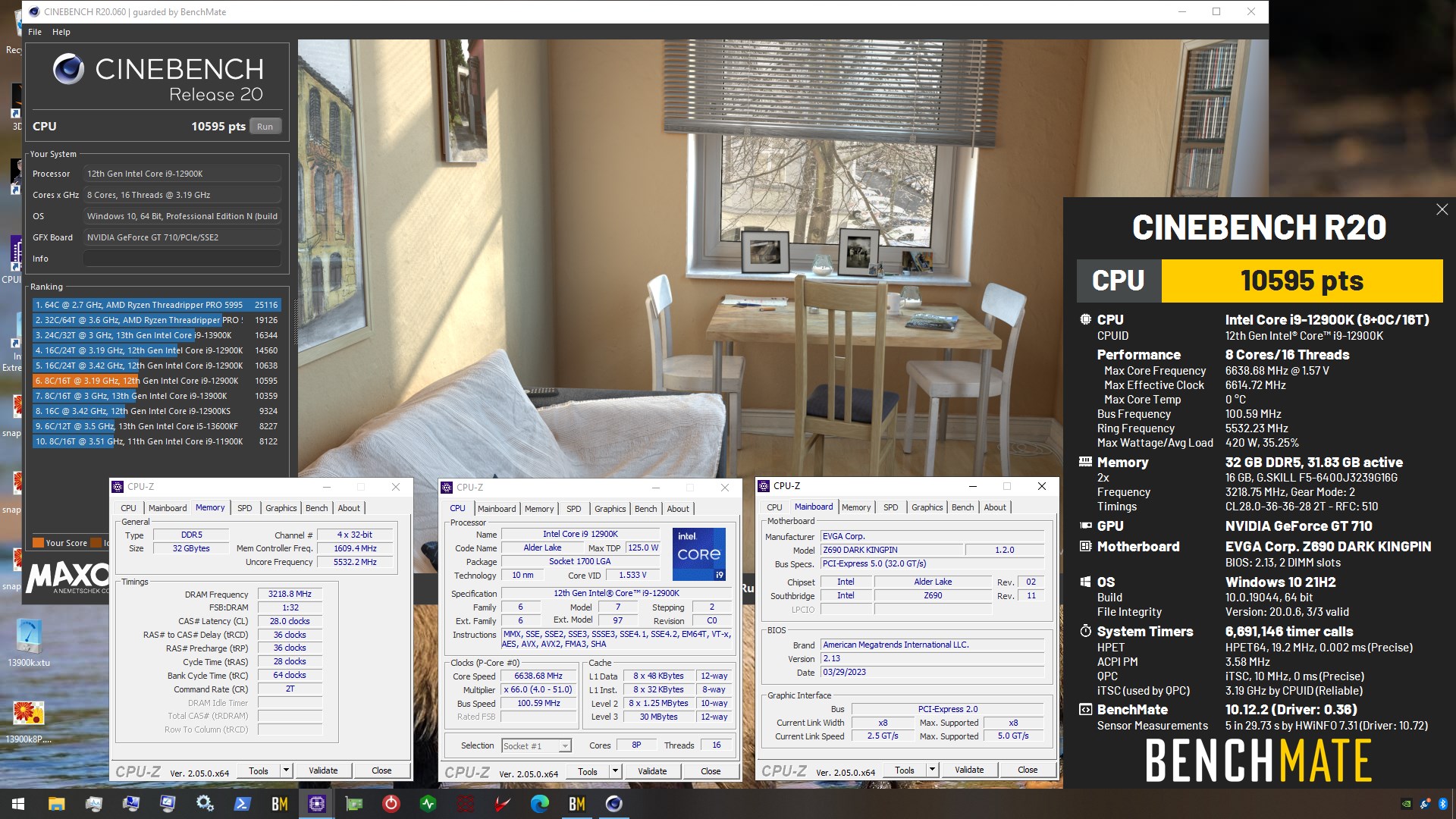The height and width of the screenshot is (819, 1456).
Task: Open the Tools dropdown arrow in the Memory CPU-Z window
Action: [x=286, y=770]
